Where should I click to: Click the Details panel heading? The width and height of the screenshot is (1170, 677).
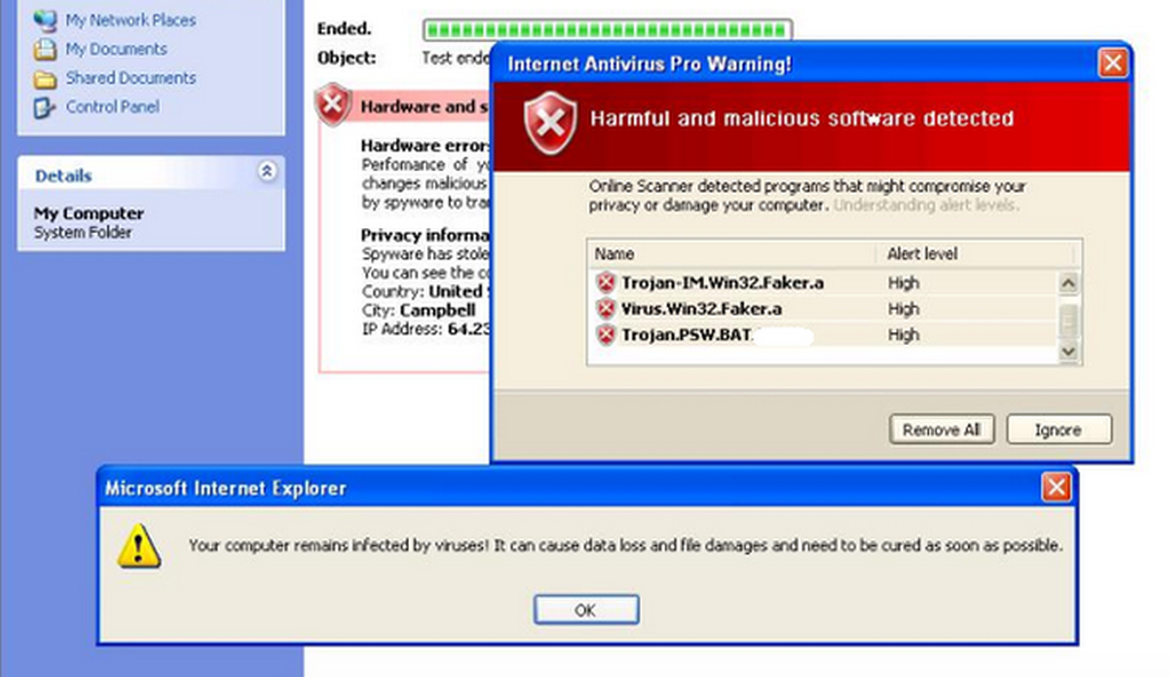pos(63,176)
